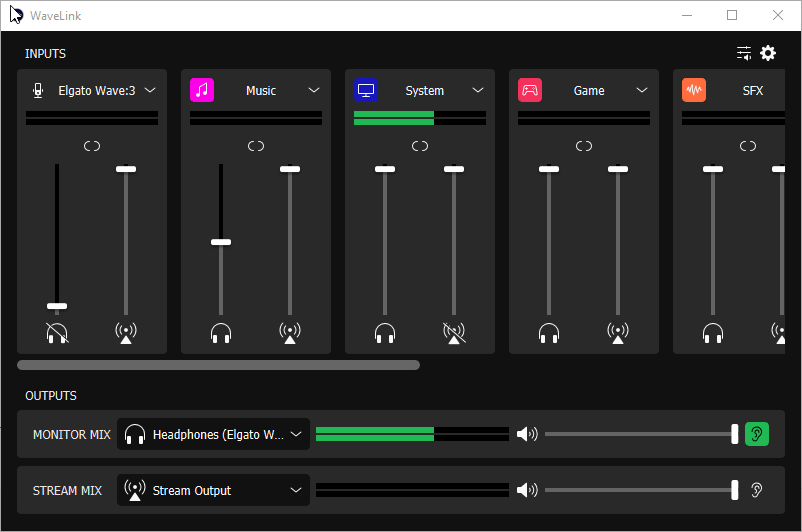Open Stream Mix Stream Output dropdown

coord(213,490)
